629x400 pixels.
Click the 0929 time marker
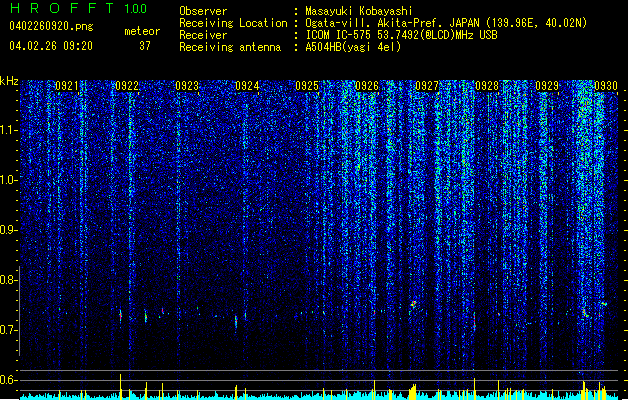[x=547, y=86]
